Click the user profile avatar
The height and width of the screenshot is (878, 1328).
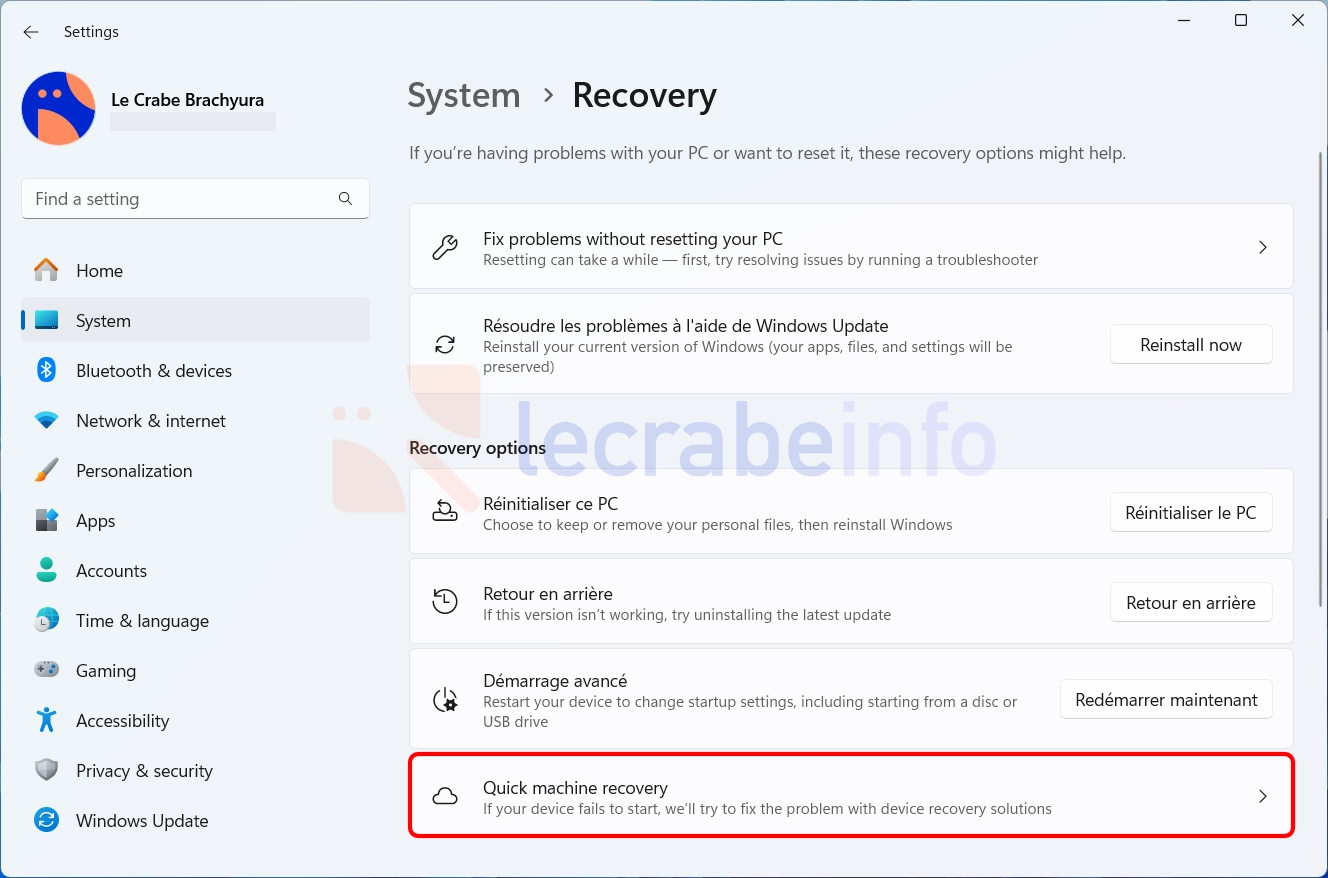tap(59, 108)
